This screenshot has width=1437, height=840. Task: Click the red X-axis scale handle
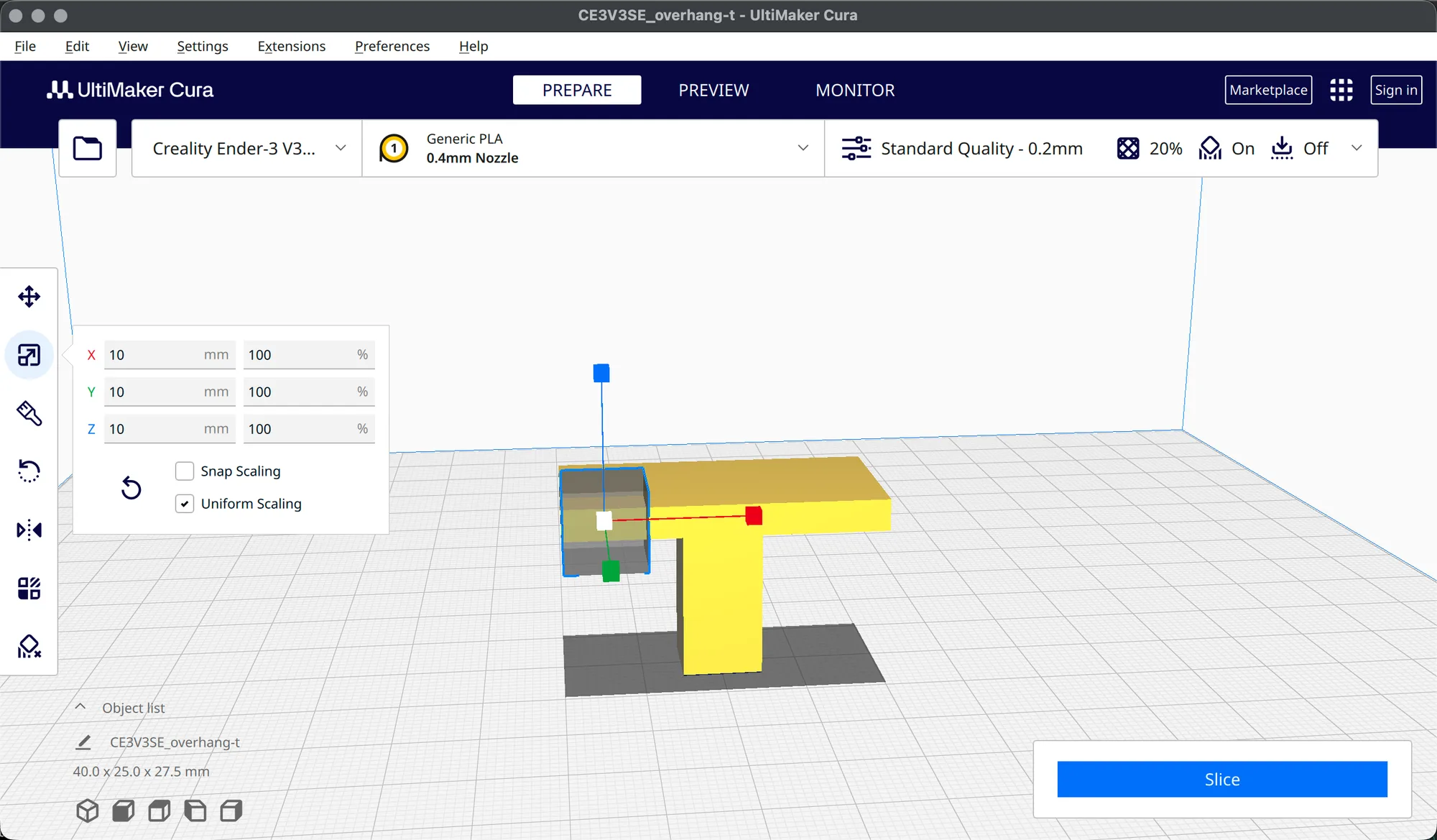[x=754, y=515]
